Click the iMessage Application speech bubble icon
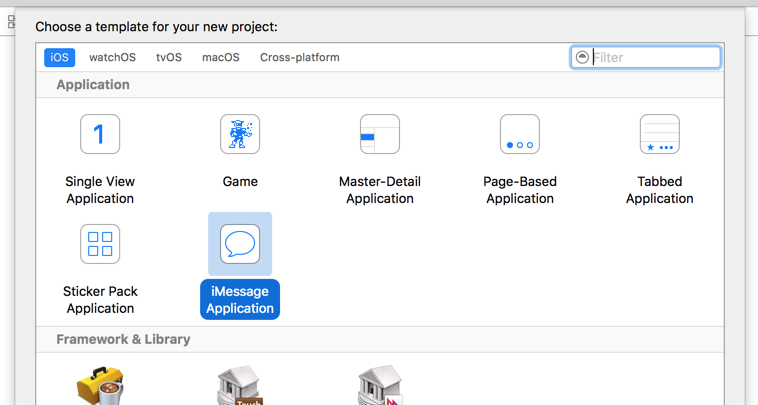This screenshot has height=405, width=758. 240,244
